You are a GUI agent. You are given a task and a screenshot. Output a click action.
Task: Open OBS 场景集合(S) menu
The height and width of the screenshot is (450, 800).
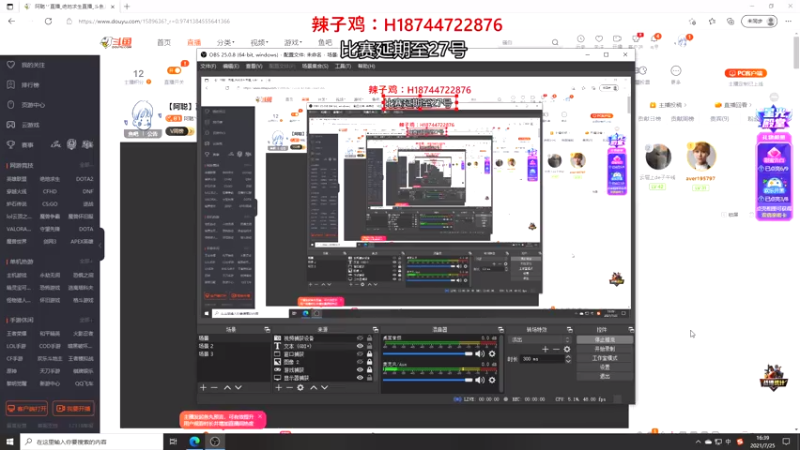coord(315,66)
